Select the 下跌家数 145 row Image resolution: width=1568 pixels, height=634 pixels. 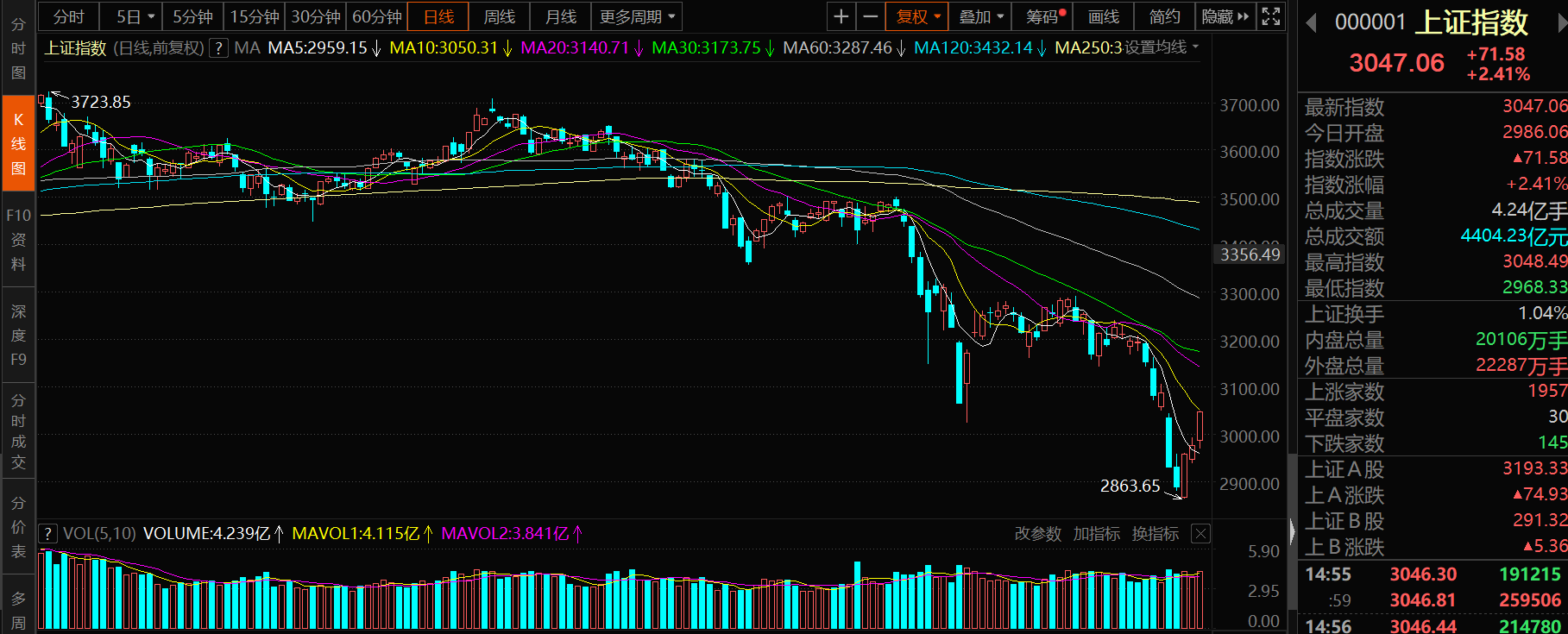(1433, 443)
